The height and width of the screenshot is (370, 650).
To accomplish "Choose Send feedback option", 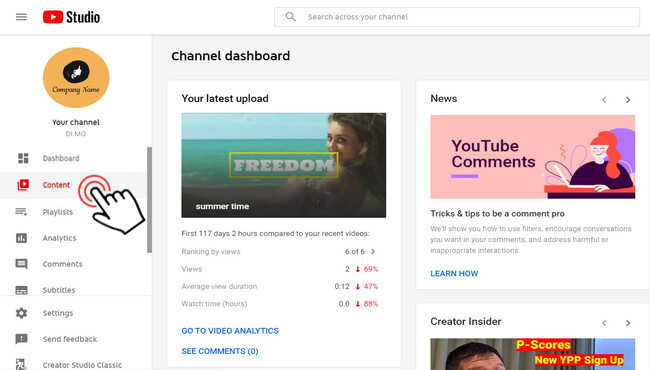I will 70,339.
